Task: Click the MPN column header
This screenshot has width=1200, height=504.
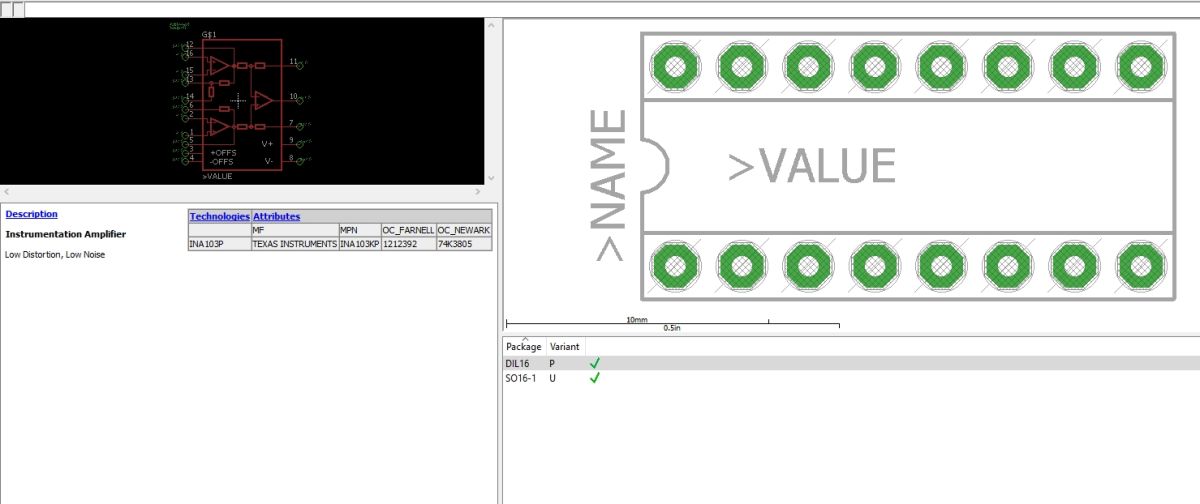Action: pyautogui.click(x=359, y=230)
